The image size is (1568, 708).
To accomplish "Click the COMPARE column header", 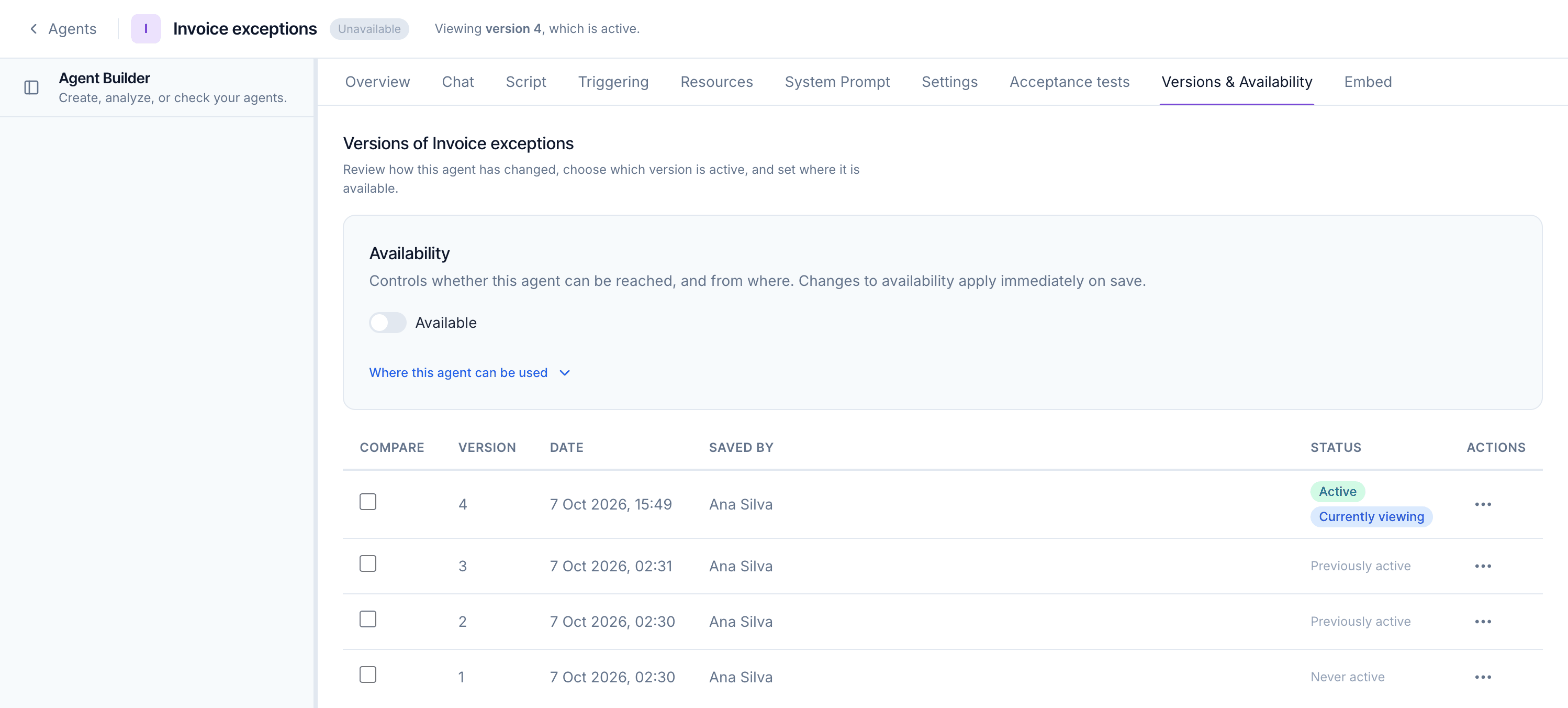I will point(392,448).
